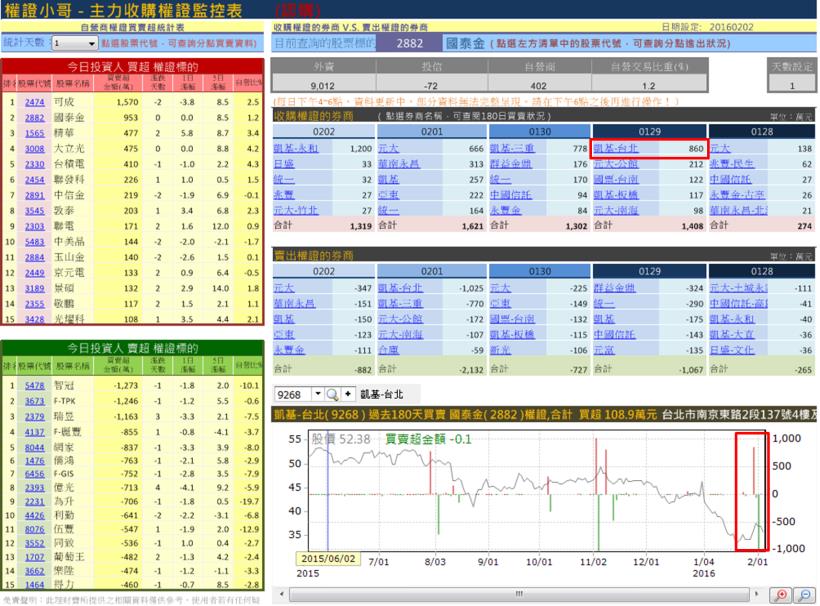
Task: Open stock code 2303 聯電 link
Action: point(35,226)
